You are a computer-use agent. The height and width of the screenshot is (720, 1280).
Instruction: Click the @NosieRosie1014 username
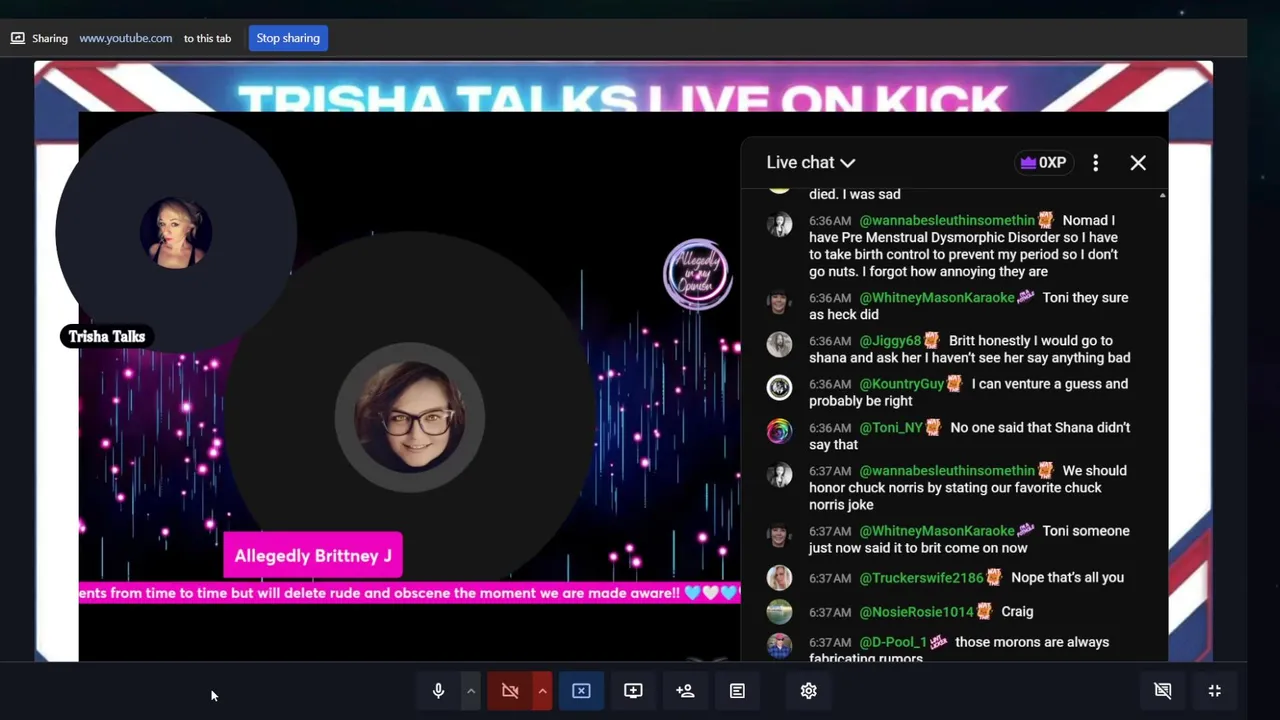tap(916, 611)
